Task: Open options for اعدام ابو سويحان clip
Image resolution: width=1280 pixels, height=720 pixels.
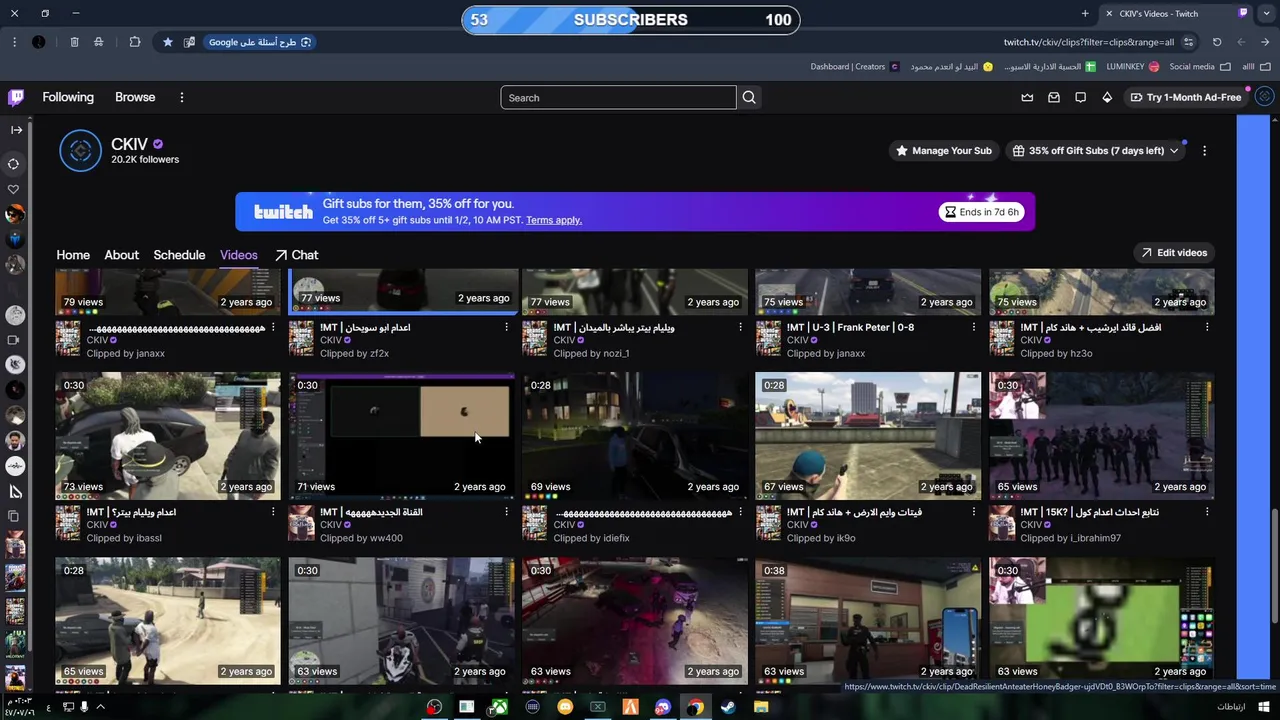Action: pos(506,327)
